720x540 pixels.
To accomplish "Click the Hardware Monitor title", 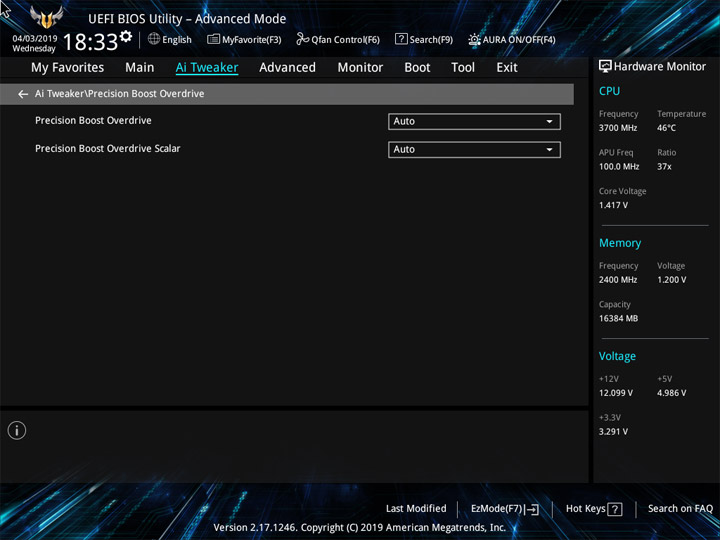I will click(x=660, y=67).
